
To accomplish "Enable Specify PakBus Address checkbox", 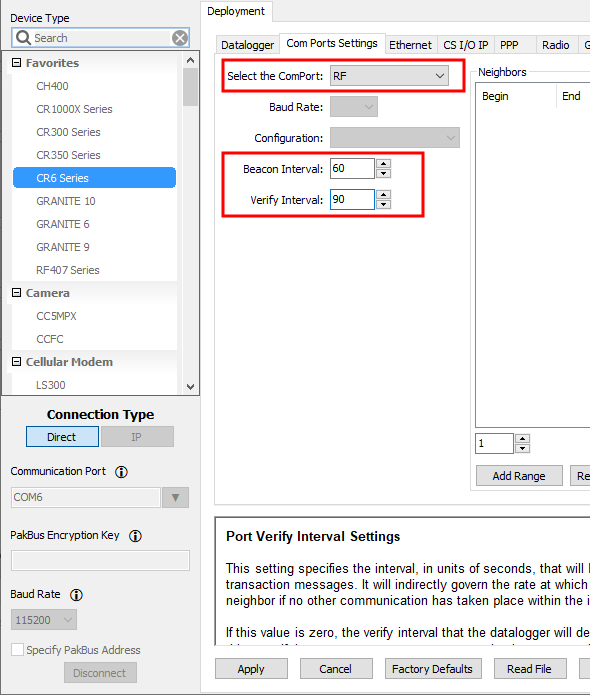I will coord(17,649).
